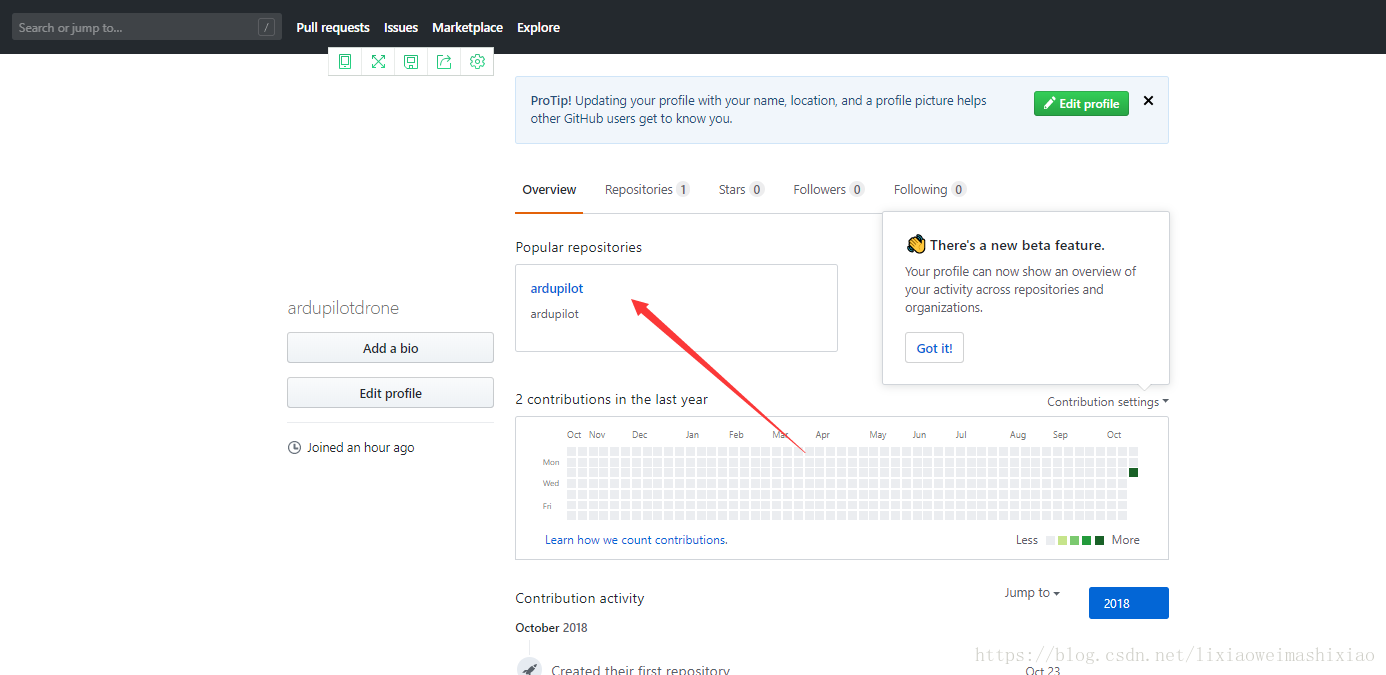Focus the Search or jump to field

tap(145, 27)
